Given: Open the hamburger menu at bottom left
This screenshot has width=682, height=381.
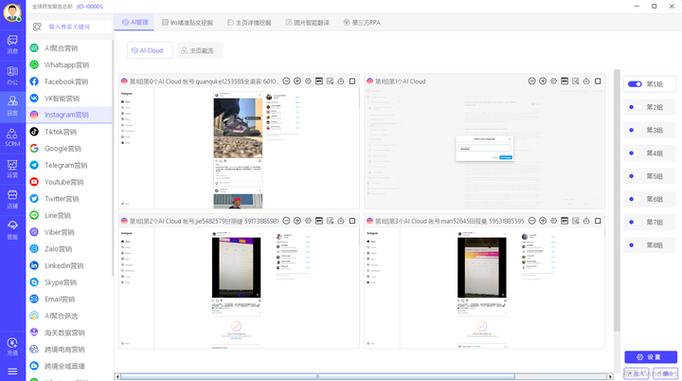Looking at the screenshot, I should pos(13,371).
